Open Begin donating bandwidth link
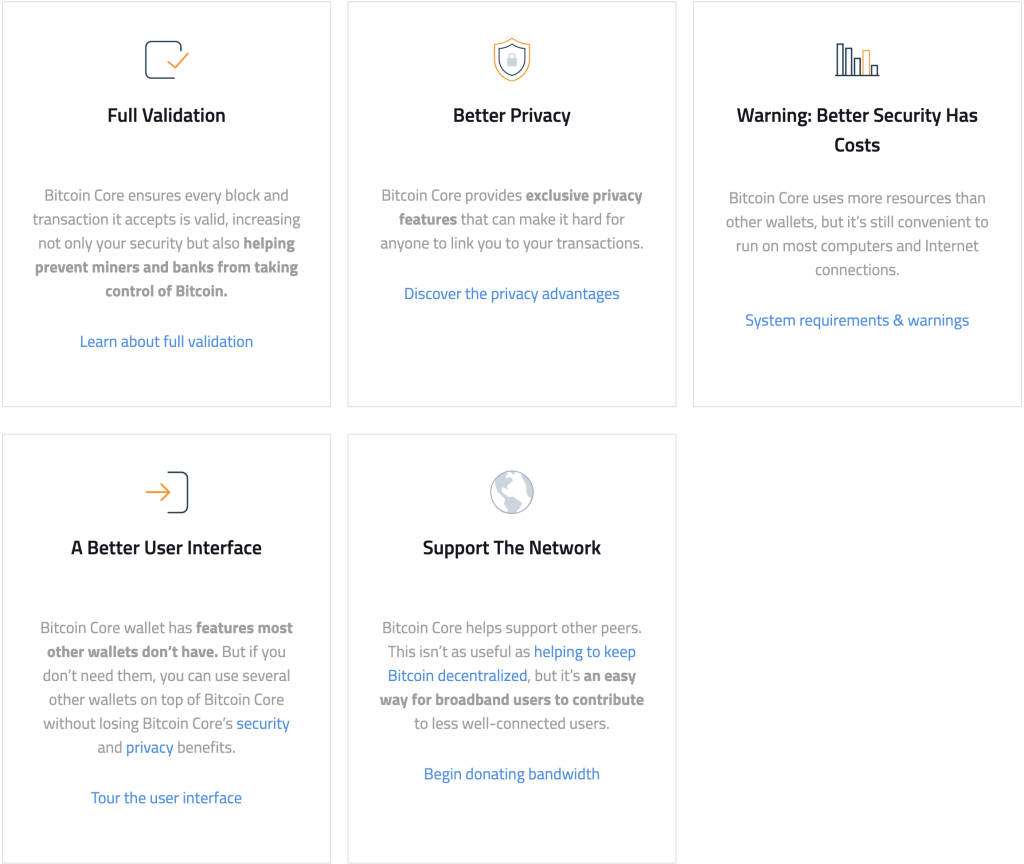The image size is (1024, 864). pos(512,774)
